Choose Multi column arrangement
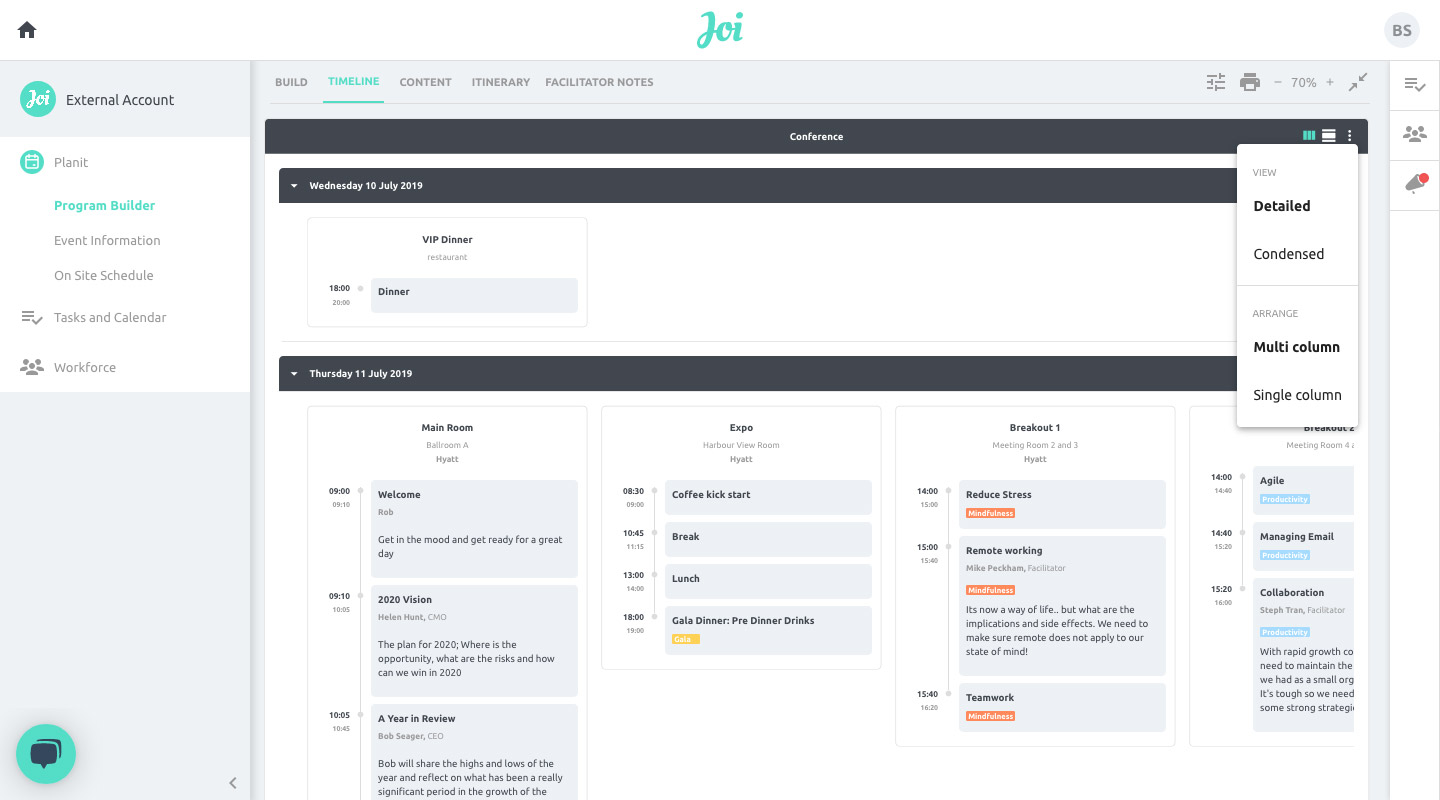1440x800 pixels. (x=1297, y=347)
